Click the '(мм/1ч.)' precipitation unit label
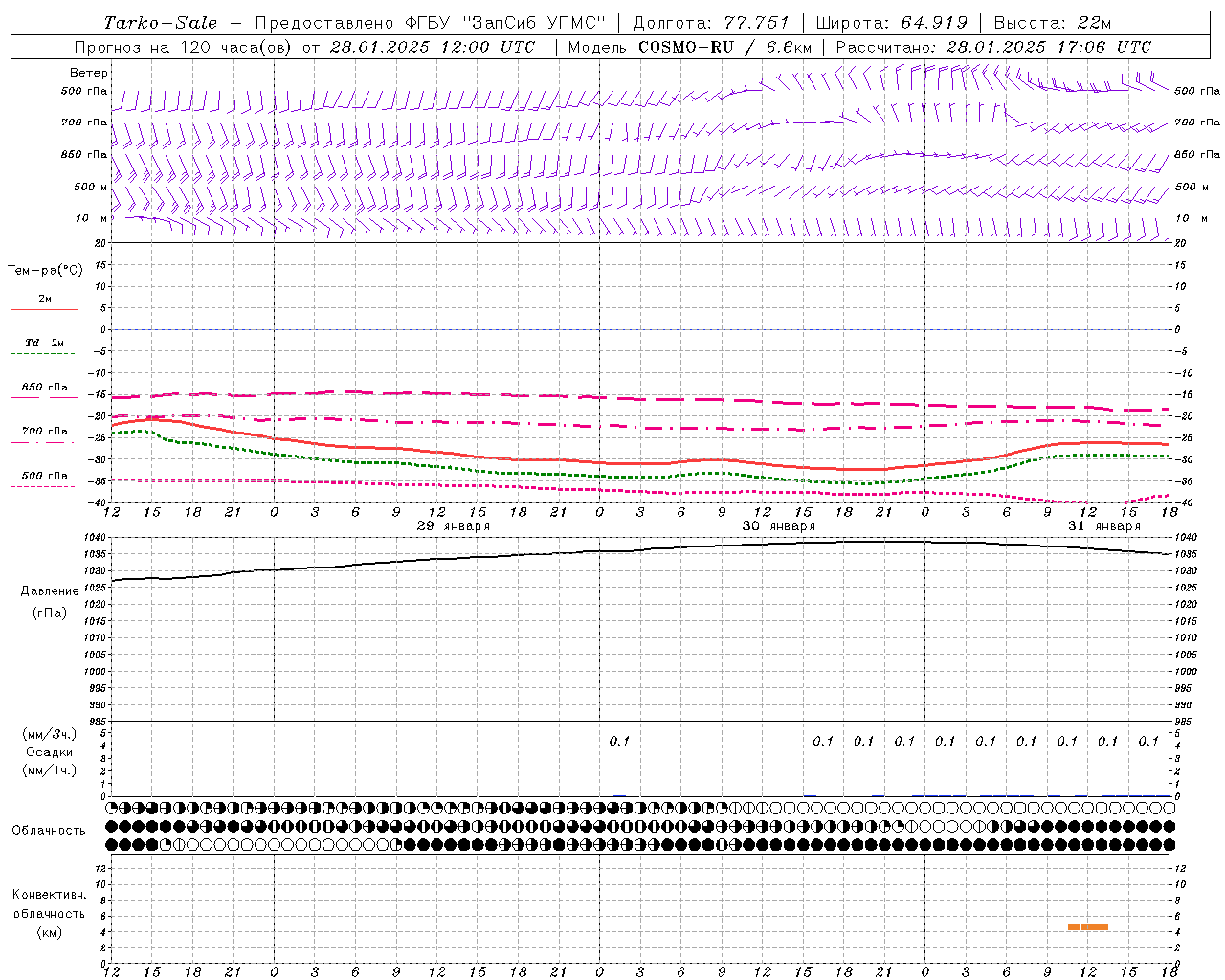 click(x=50, y=770)
